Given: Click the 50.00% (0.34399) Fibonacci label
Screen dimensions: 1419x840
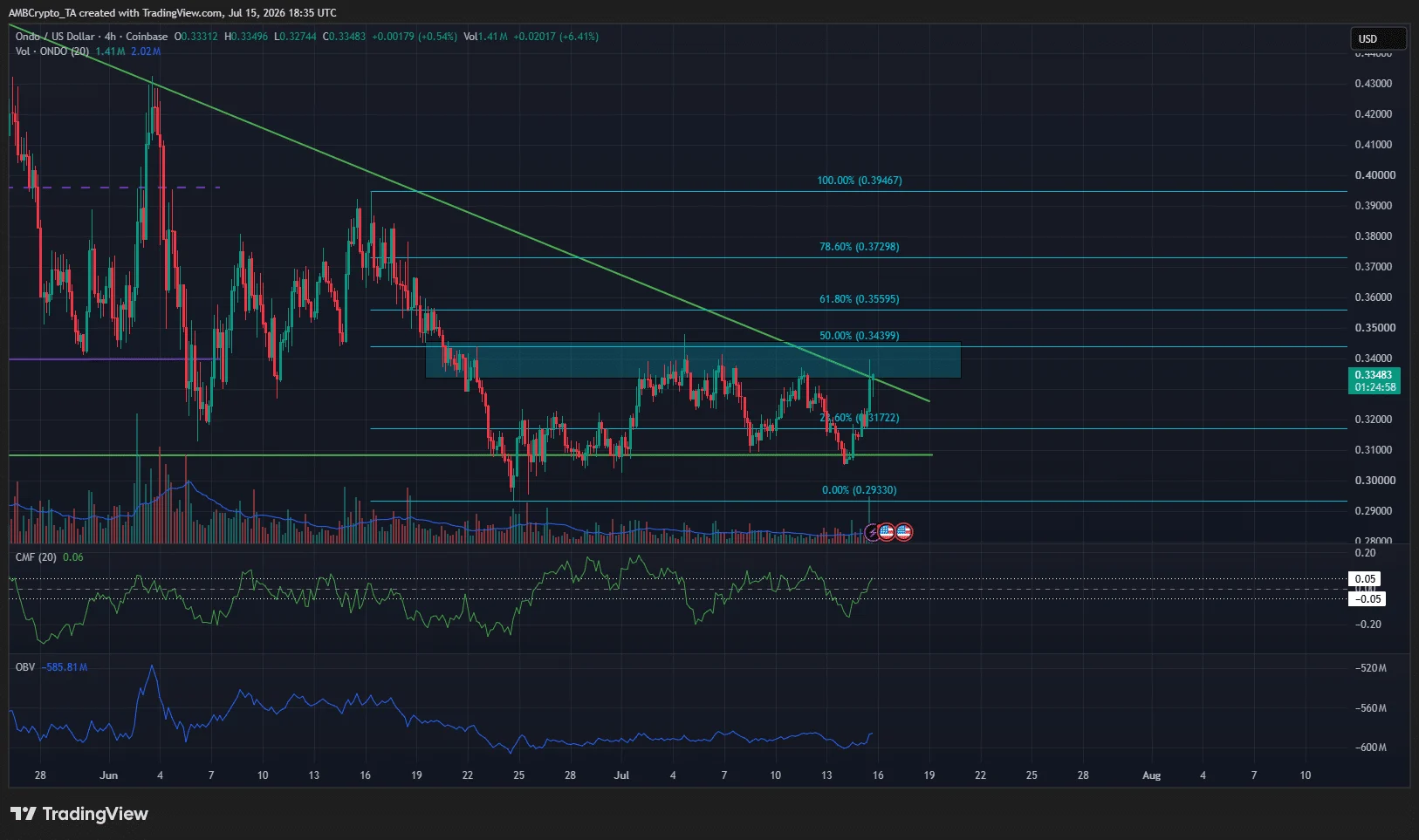Looking at the screenshot, I should pyautogui.click(x=859, y=336).
